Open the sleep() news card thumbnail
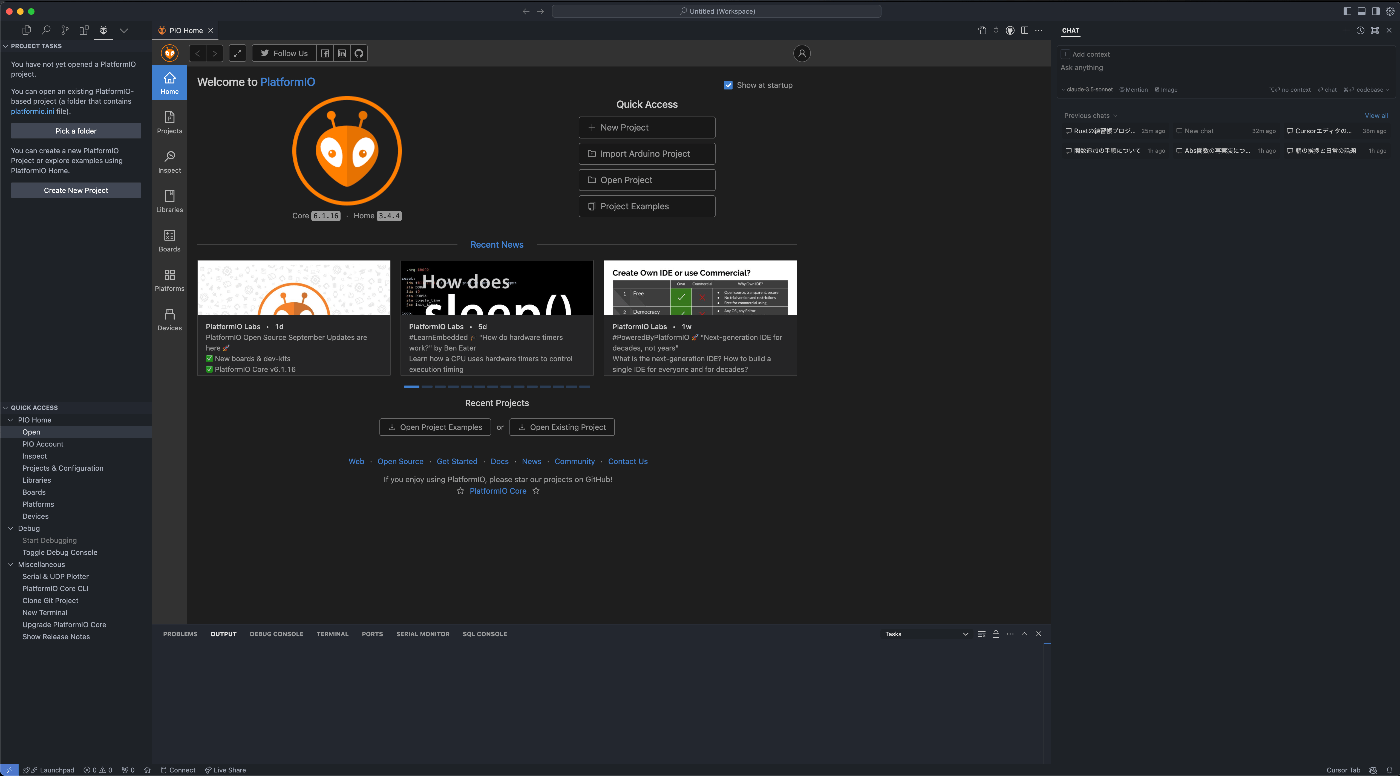 pos(497,288)
